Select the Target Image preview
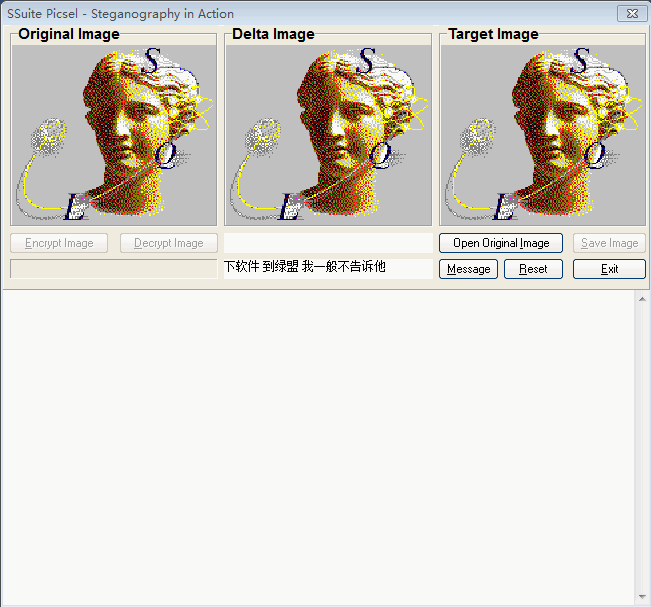 [543, 135]
